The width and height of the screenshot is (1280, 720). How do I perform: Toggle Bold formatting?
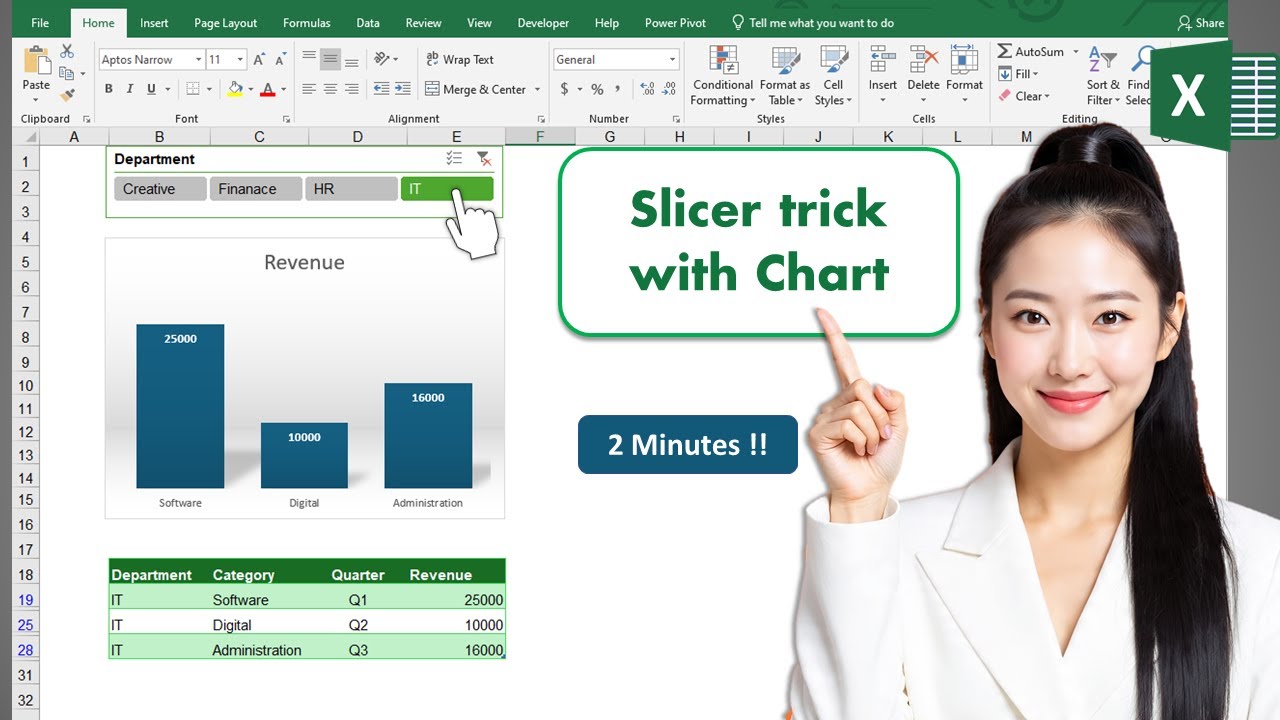tap(109, 89)
